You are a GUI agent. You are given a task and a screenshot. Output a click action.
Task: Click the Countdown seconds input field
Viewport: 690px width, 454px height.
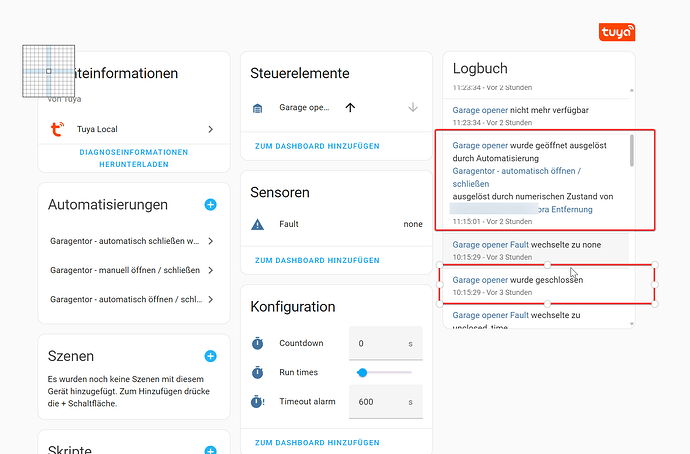point(377,343)
